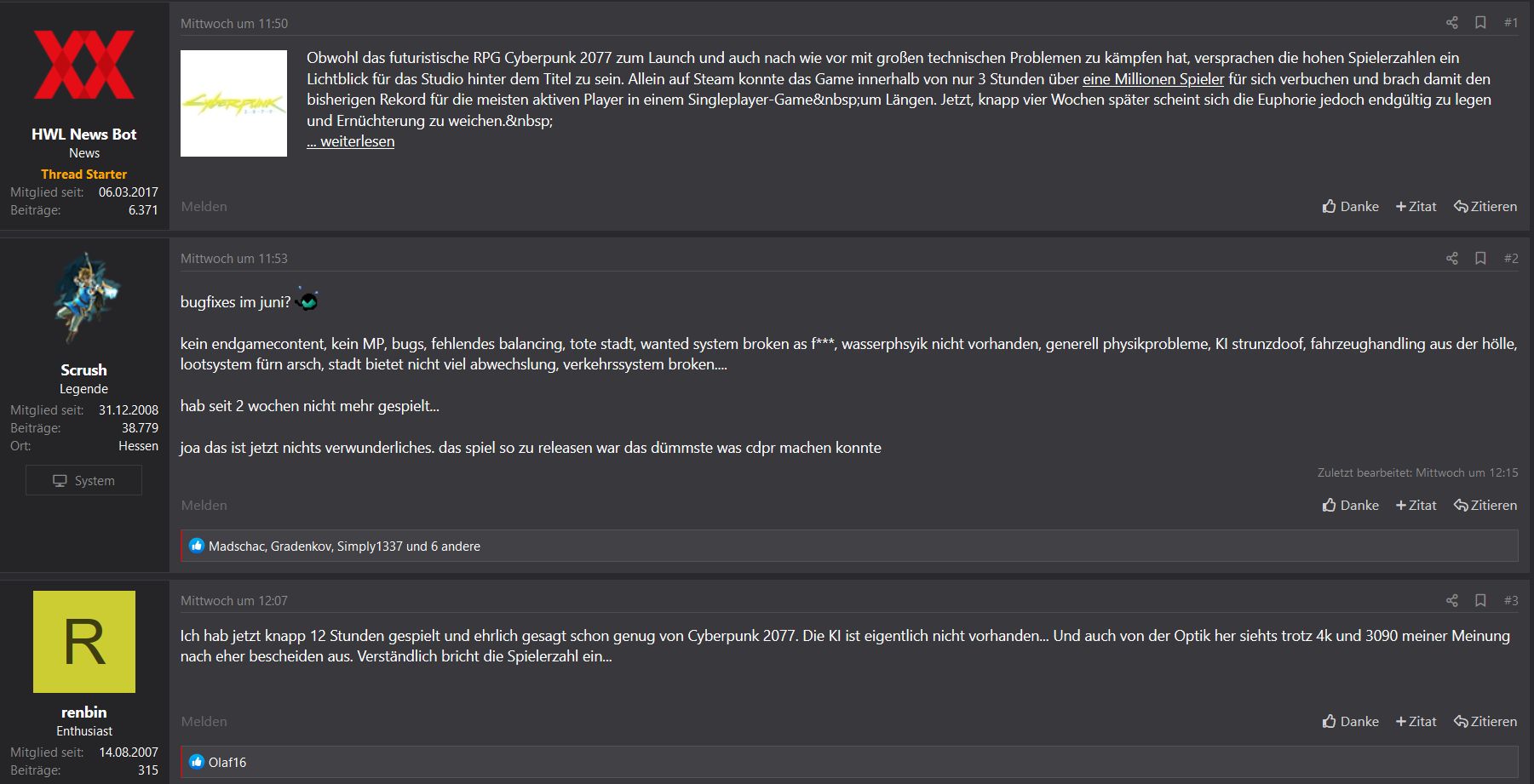Bookmark renbin's post #3
The image size is (1534, 784).
(1480, 600)
